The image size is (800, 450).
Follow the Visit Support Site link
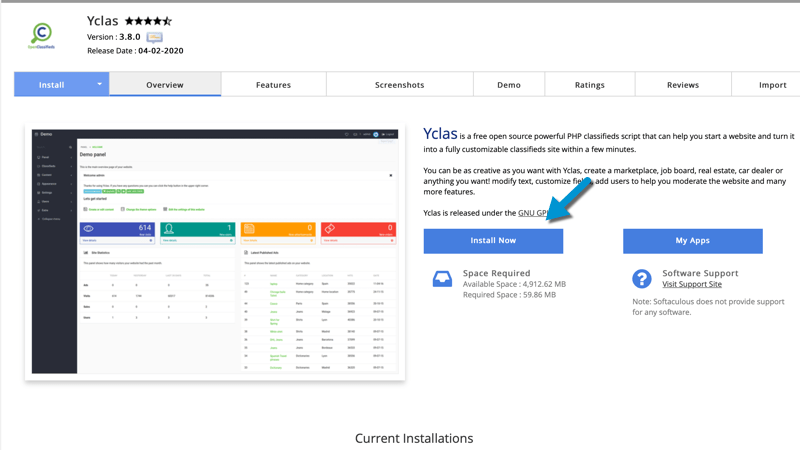pyautogui.click(x=692, y=284)
